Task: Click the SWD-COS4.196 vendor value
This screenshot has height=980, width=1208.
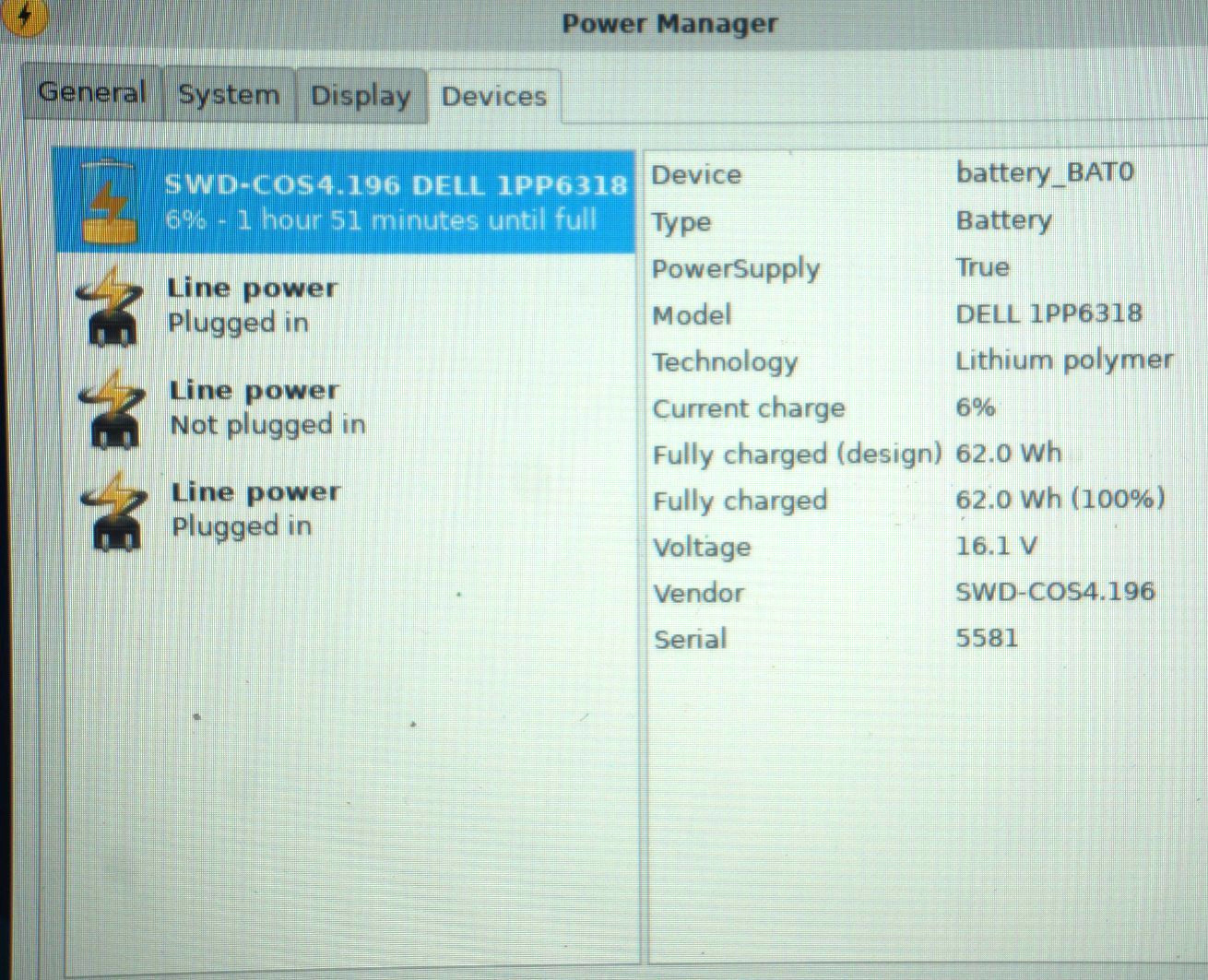Action: point(1055,591)
